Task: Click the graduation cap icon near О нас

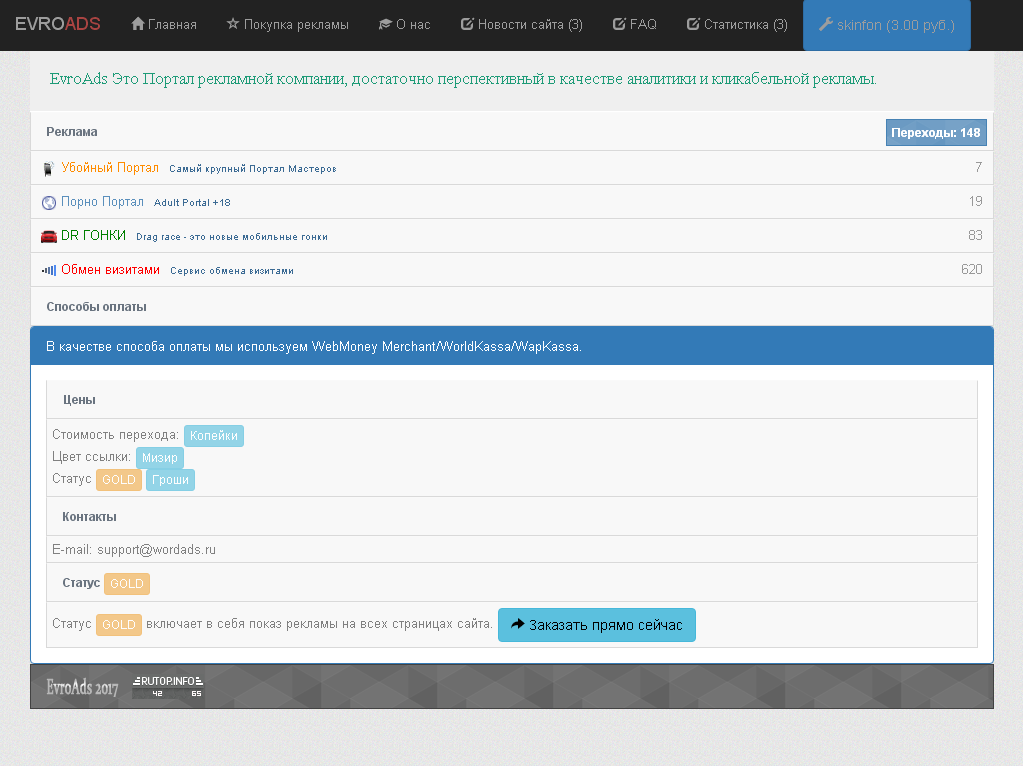Action: point(385,24)
